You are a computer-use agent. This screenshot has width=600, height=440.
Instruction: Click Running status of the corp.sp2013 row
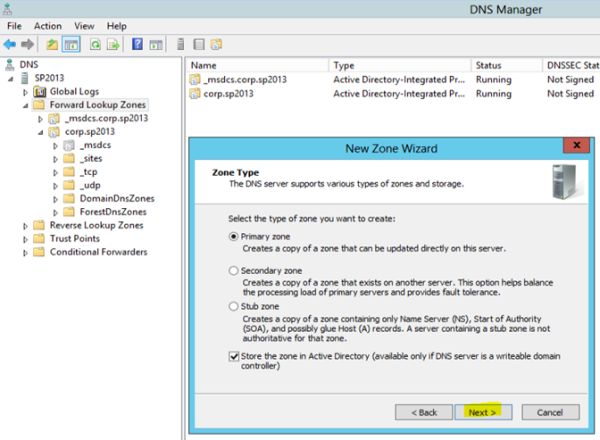pos(493,94)
